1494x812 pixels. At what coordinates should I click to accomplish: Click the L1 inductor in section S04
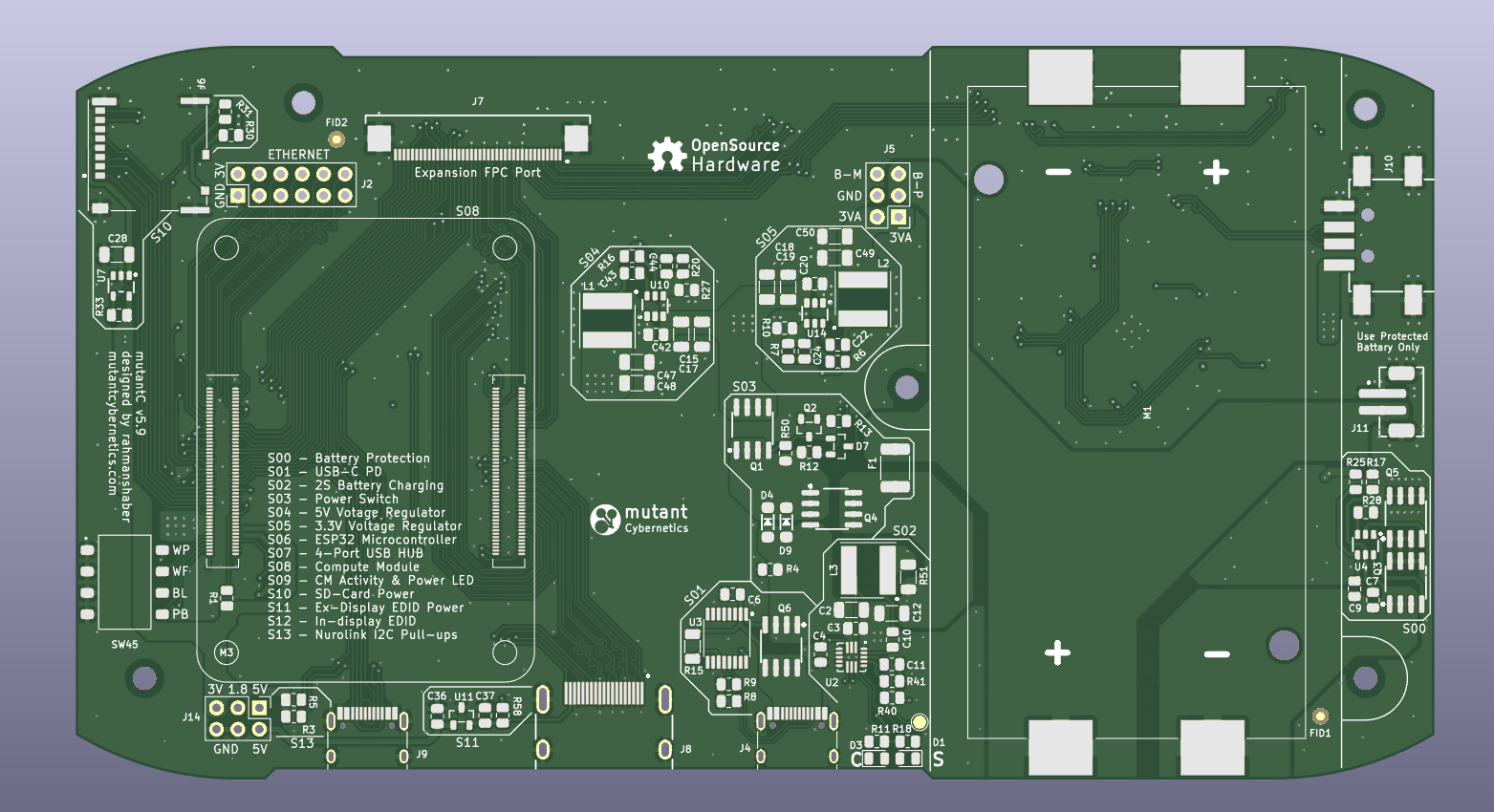coord(607,321)
